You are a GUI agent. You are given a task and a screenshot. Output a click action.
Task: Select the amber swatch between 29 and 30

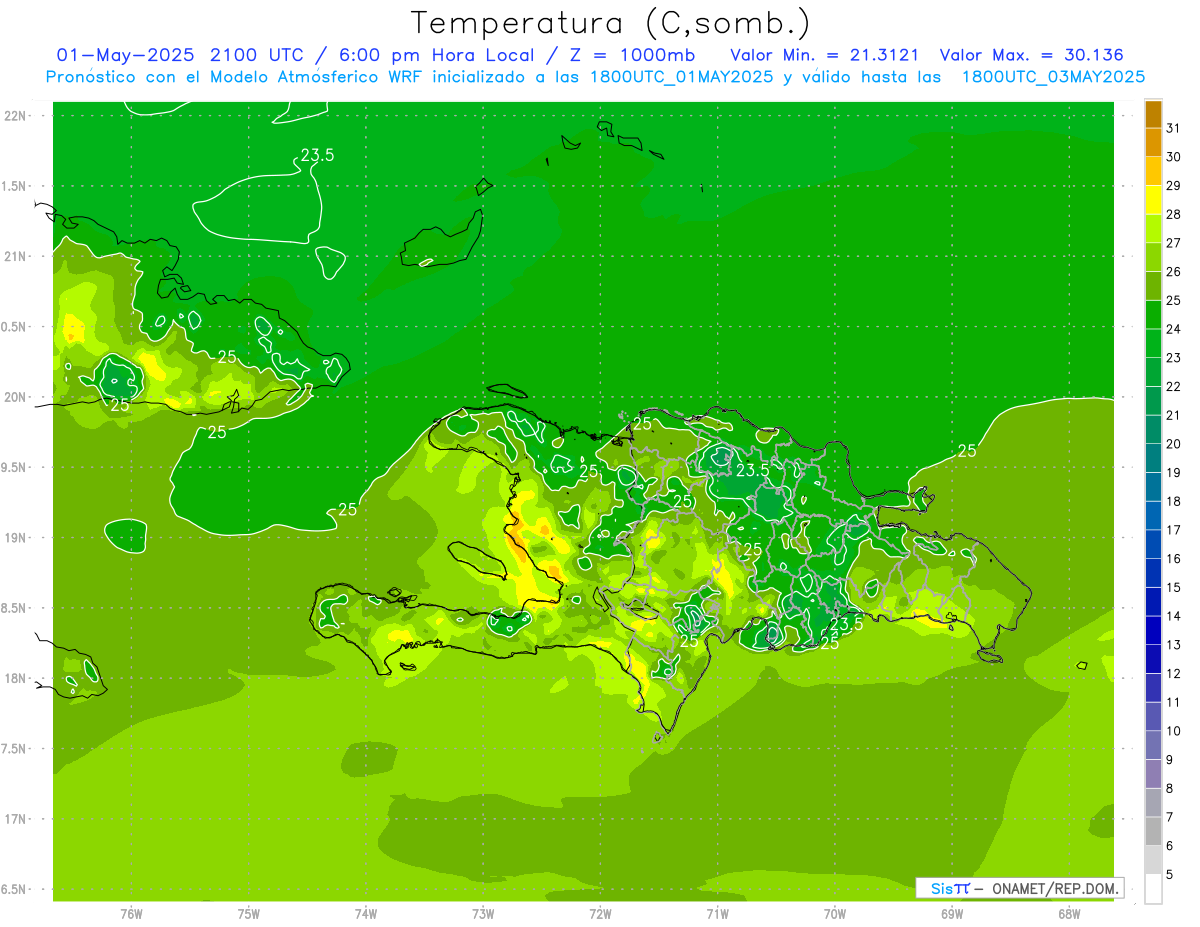[x=1153, y=171]
